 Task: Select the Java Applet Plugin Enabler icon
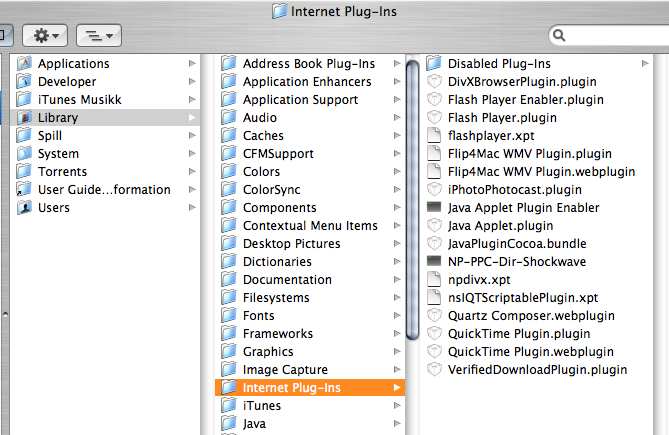434,208
